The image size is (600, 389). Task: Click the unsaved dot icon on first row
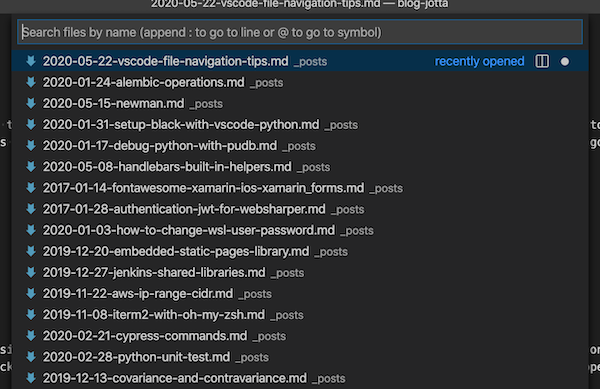[x=564, y=62]
